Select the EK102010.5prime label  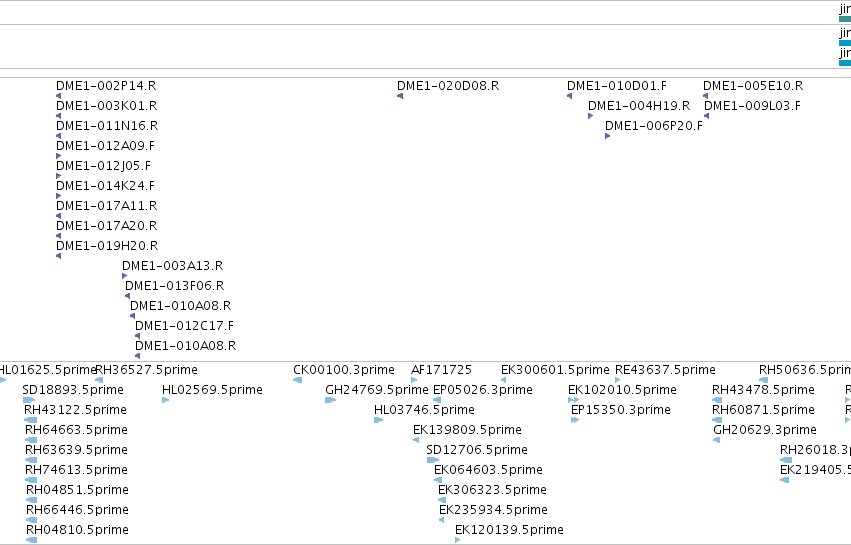(x=623, y=390)
